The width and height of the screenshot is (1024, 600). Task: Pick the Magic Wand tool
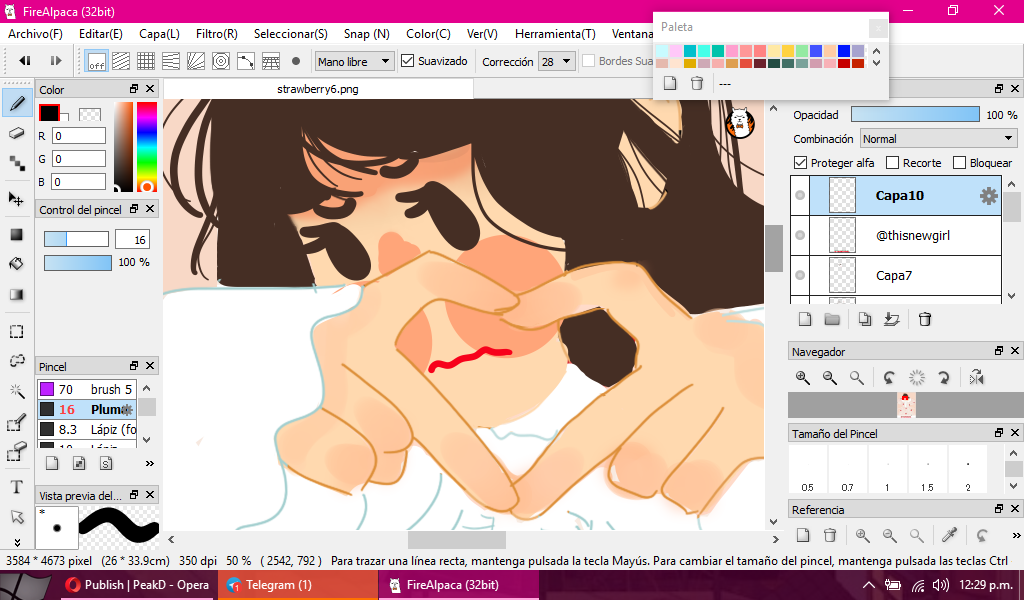[16, 392]
